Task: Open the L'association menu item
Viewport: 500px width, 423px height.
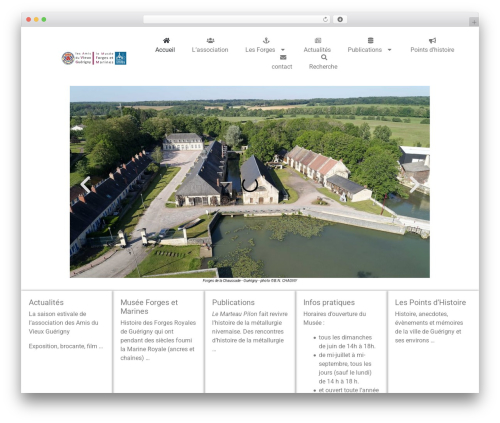Action: click(210, 50)
